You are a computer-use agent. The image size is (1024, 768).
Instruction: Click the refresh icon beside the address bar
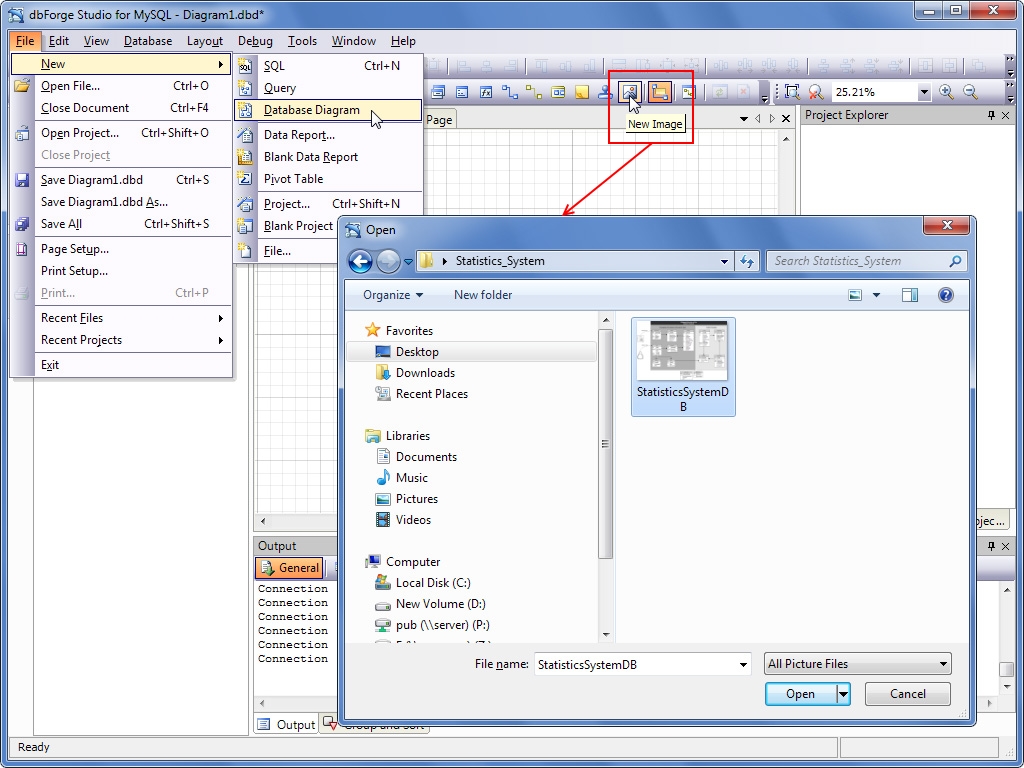pyautogui.click(x=746, y=261)
